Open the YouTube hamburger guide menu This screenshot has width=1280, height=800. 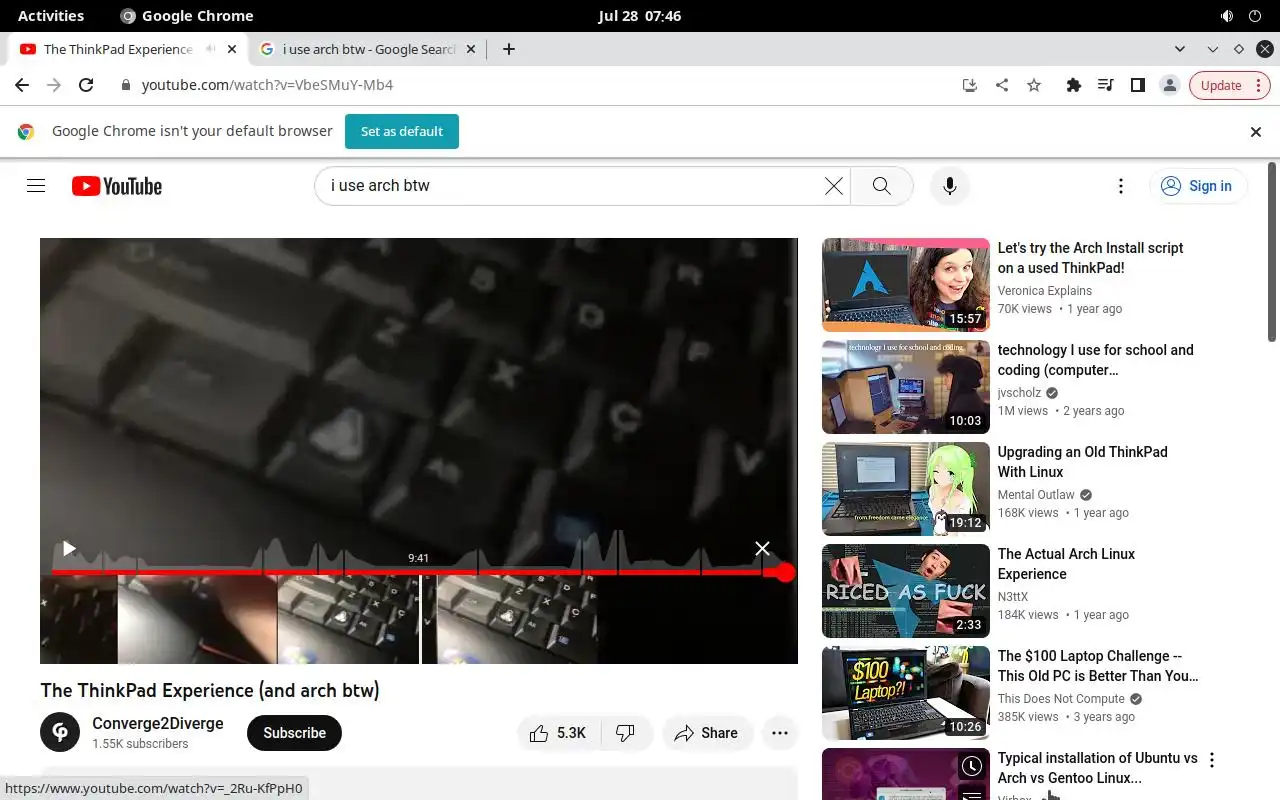36,186
